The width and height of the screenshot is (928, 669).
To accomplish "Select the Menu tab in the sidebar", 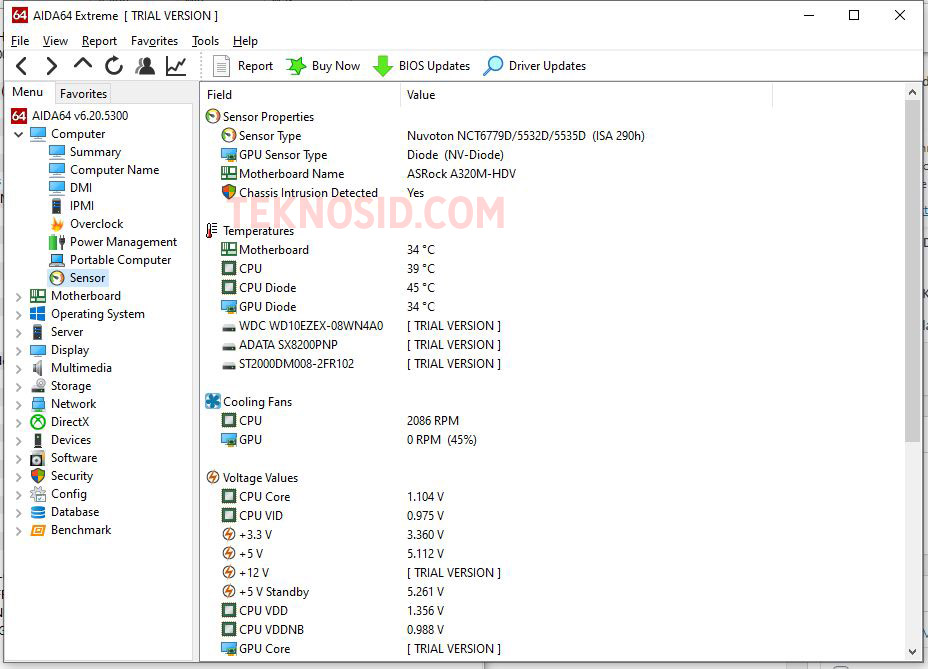I will point(27,92).
